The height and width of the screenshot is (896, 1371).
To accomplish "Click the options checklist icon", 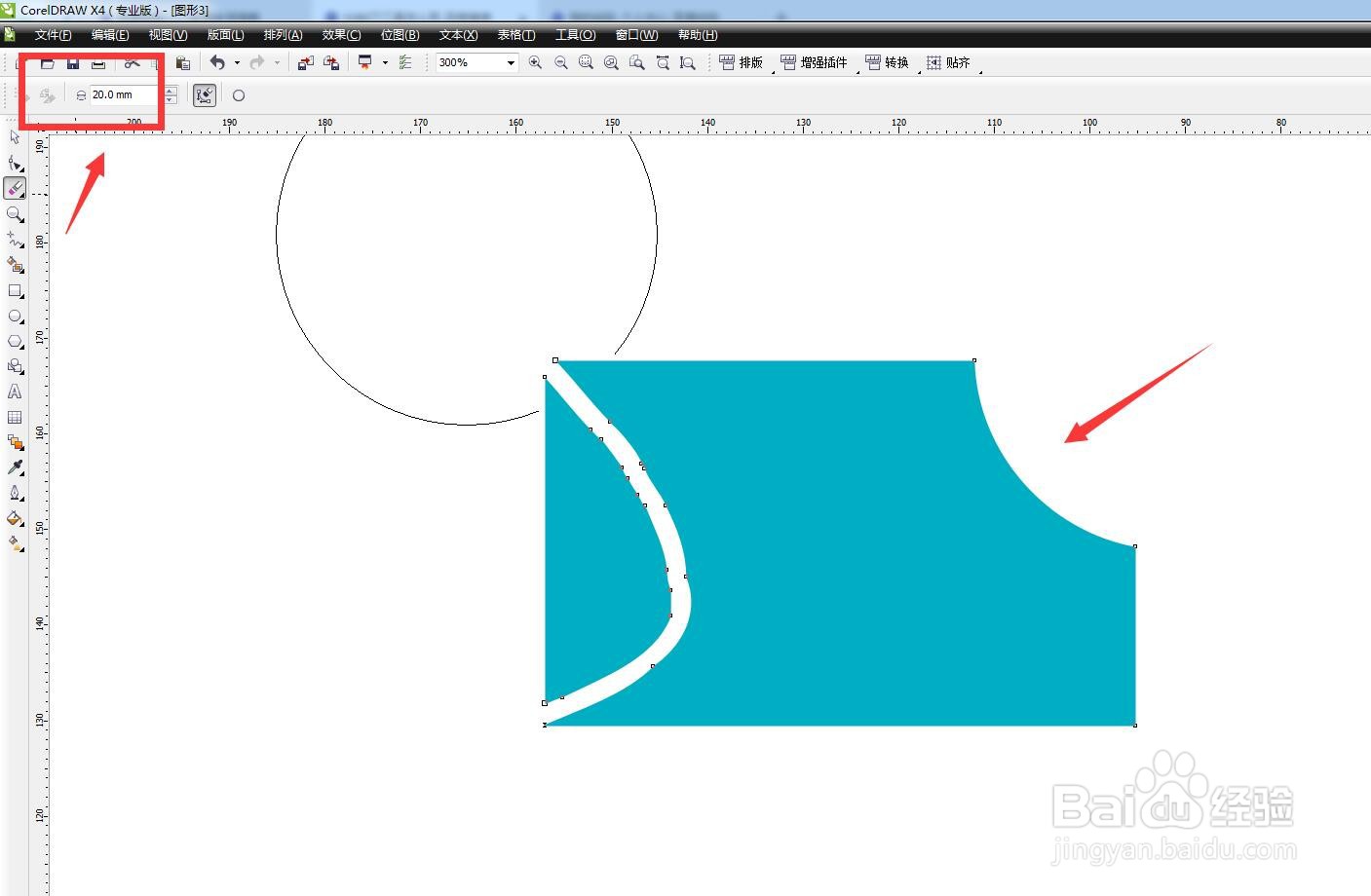I will [x=405, y=62].
